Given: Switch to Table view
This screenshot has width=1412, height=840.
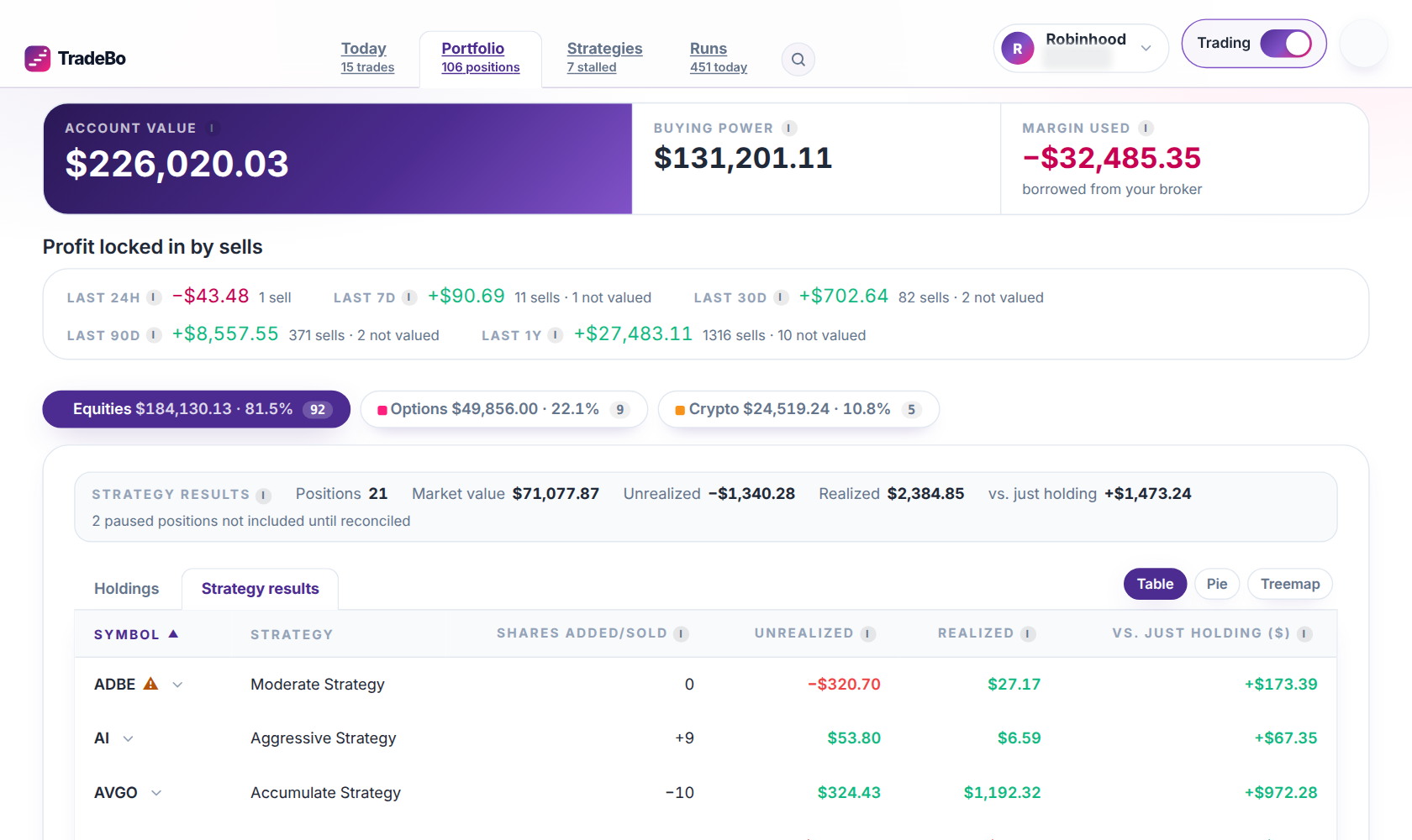Looking at the screenshot, I should click(1155, 584).
